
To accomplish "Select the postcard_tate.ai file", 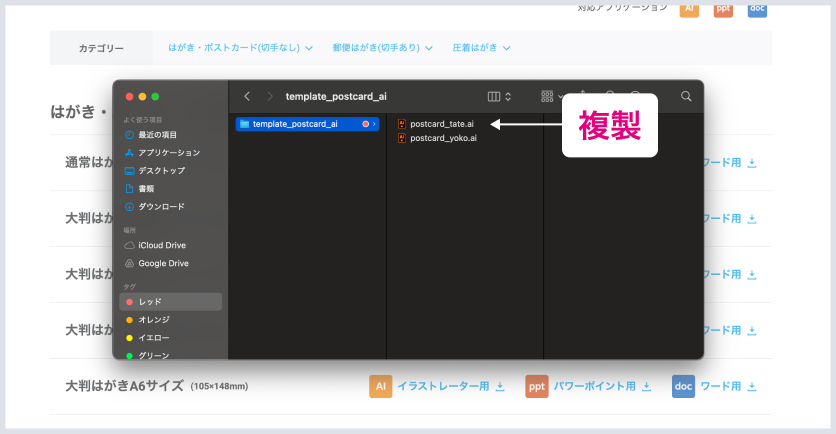I will [x=436, y=124].
